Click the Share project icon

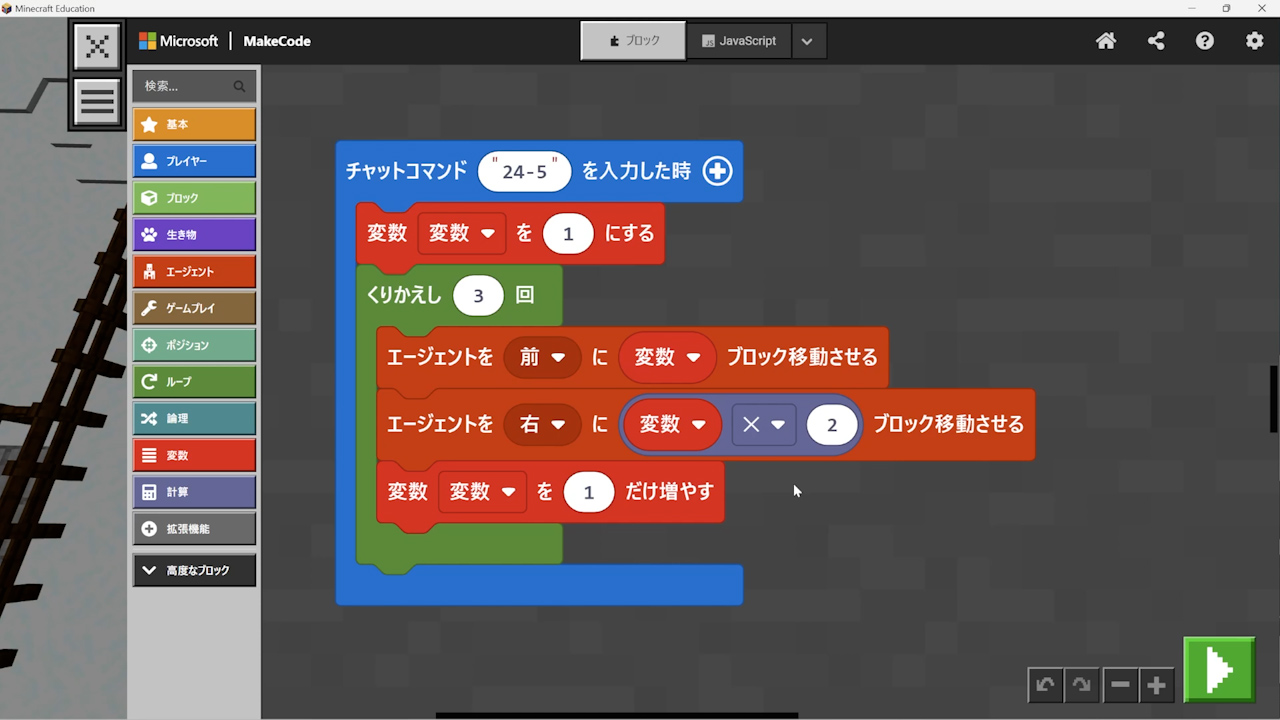click(1156, 41)
